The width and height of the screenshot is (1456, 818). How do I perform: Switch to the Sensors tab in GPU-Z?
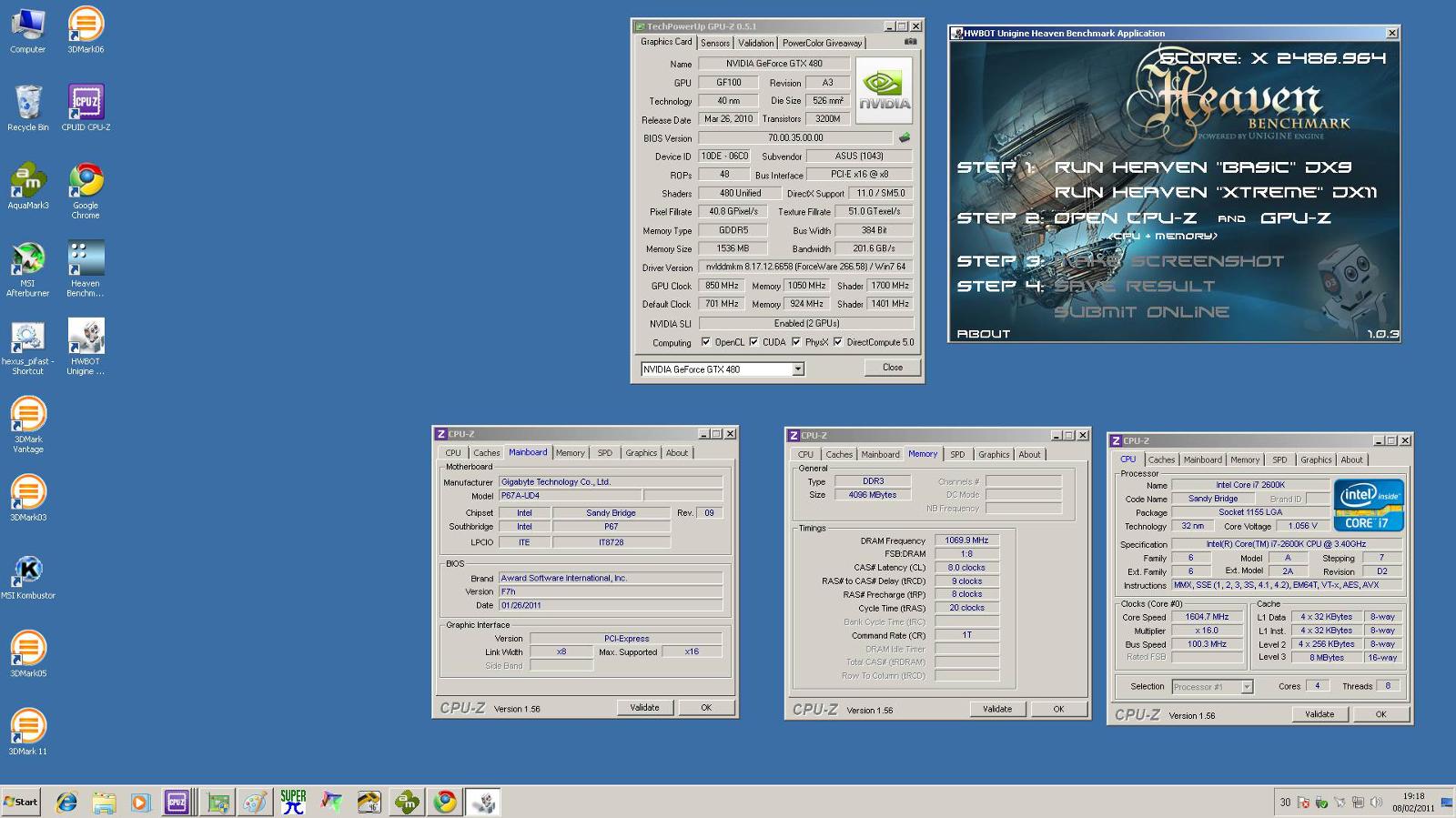click(714, 43)
